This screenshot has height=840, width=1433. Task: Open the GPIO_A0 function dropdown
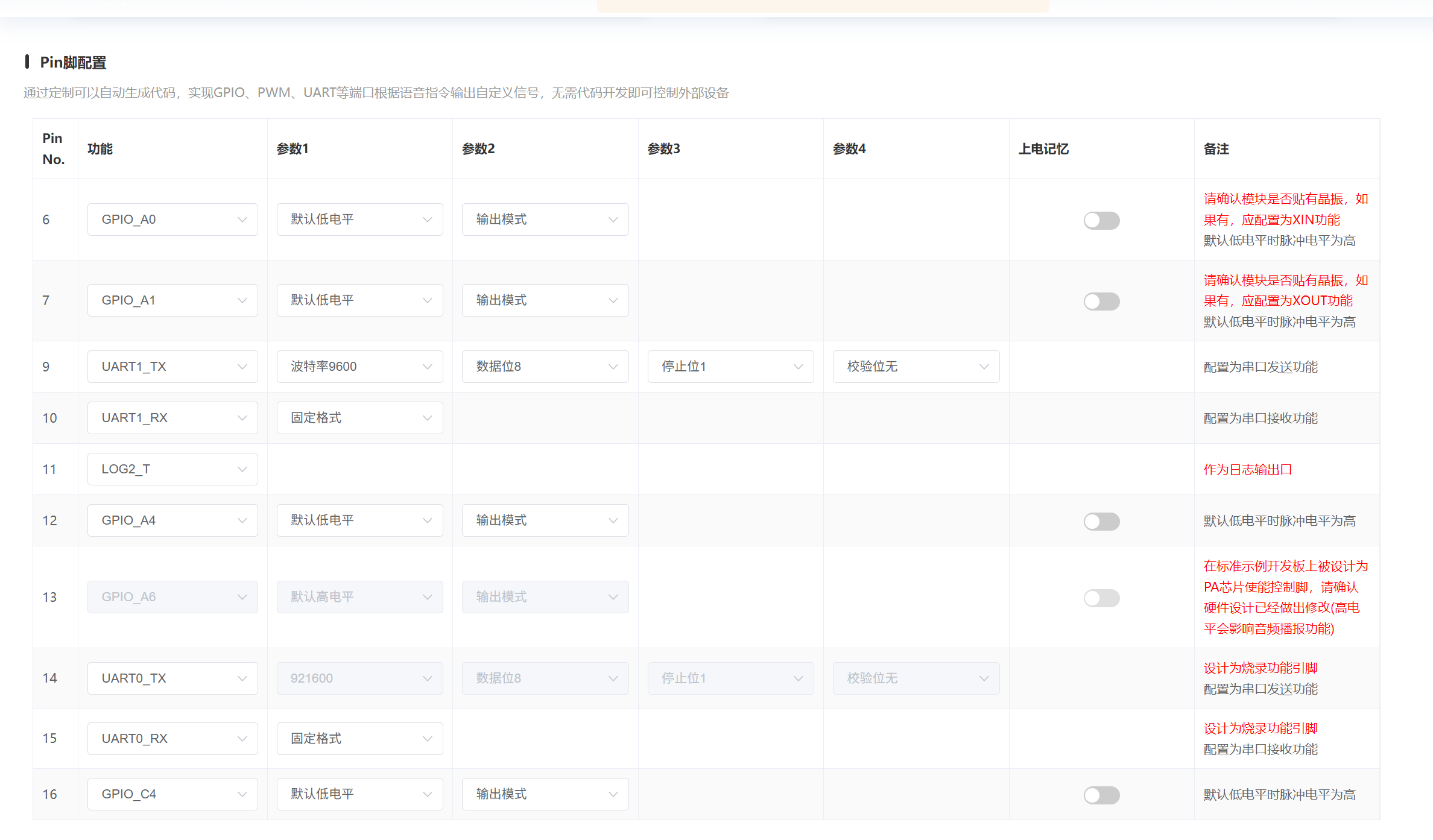172,219
